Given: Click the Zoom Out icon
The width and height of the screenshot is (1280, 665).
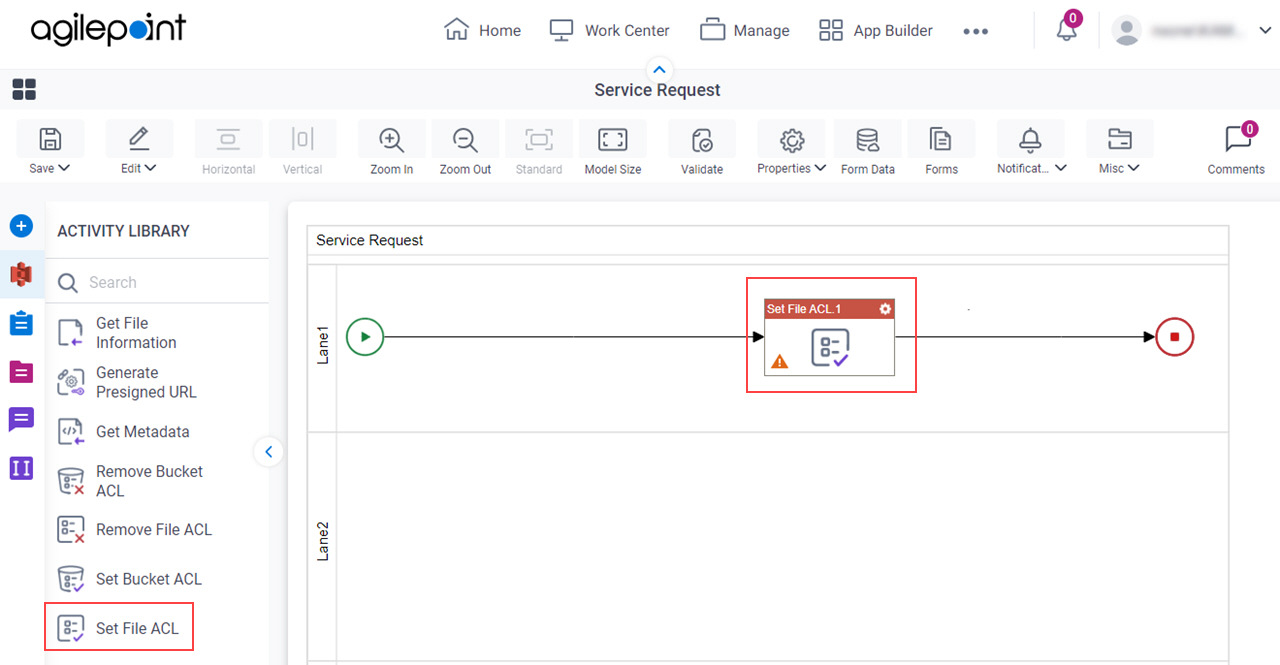Looking at the screenshot, I should [465, 139].
